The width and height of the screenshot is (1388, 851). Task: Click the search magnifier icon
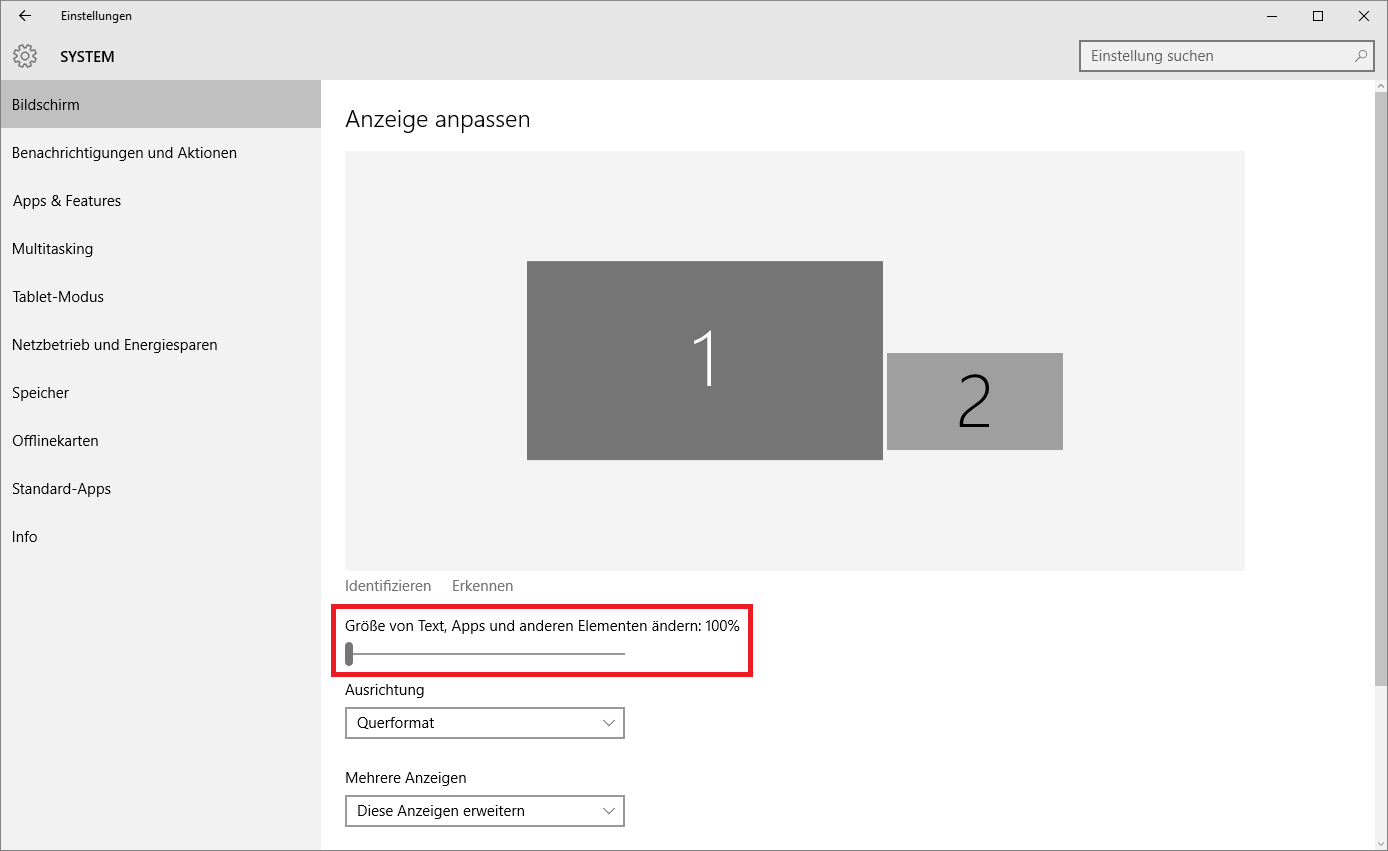[1361, 56]
